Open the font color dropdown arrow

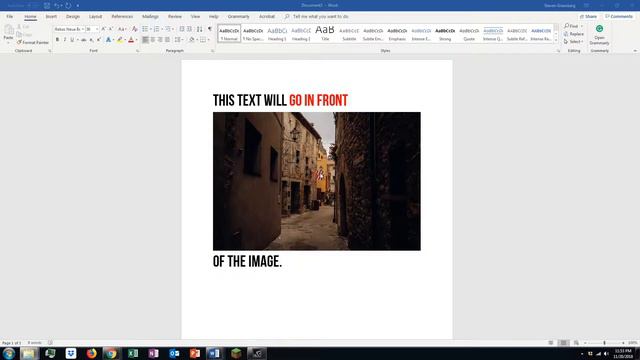point(136,40)
